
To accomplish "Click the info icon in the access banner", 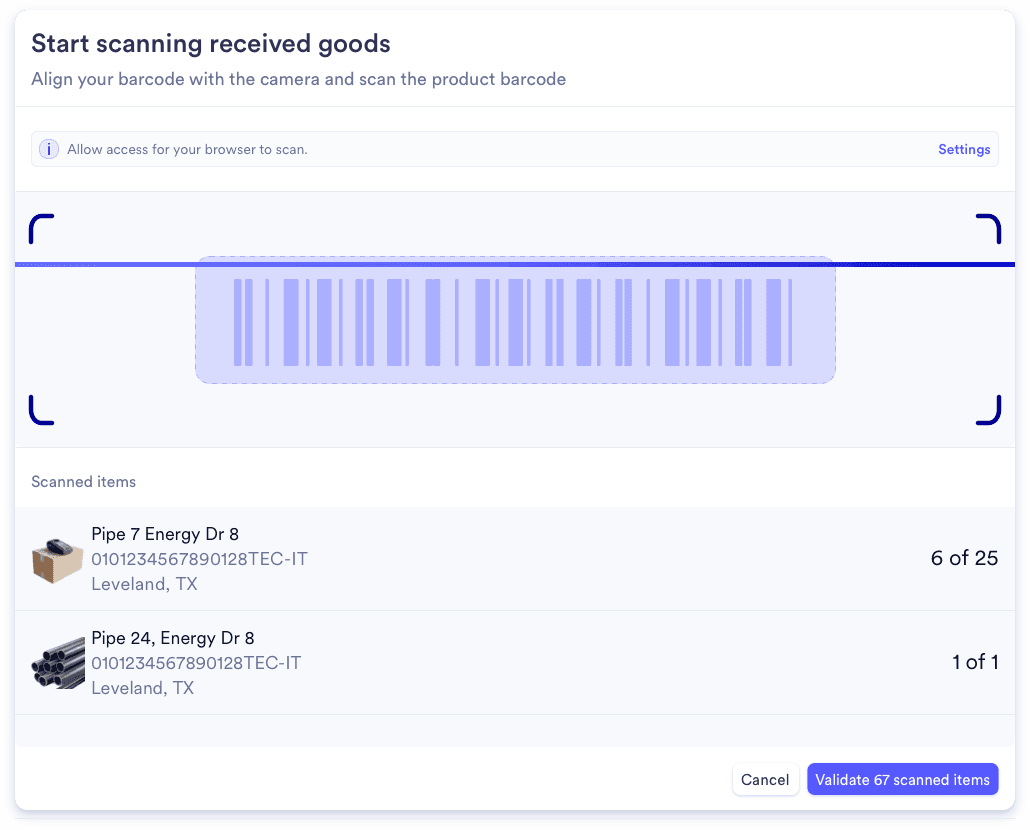I will coord(49,149).
